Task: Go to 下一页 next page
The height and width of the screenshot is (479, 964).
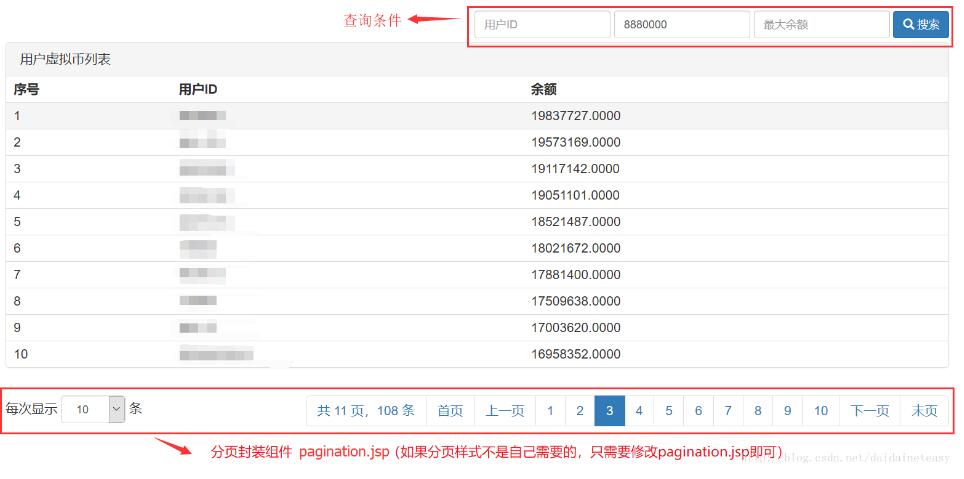Action: (870, 410)
